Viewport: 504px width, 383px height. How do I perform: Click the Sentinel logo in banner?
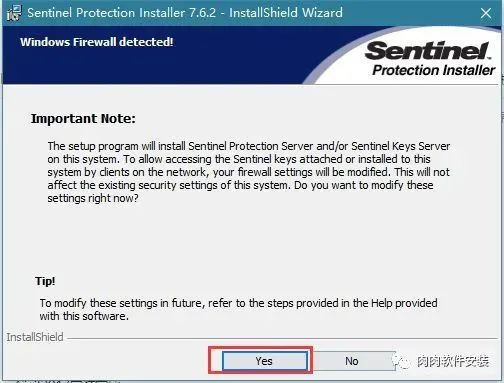[x=428, y=51]
